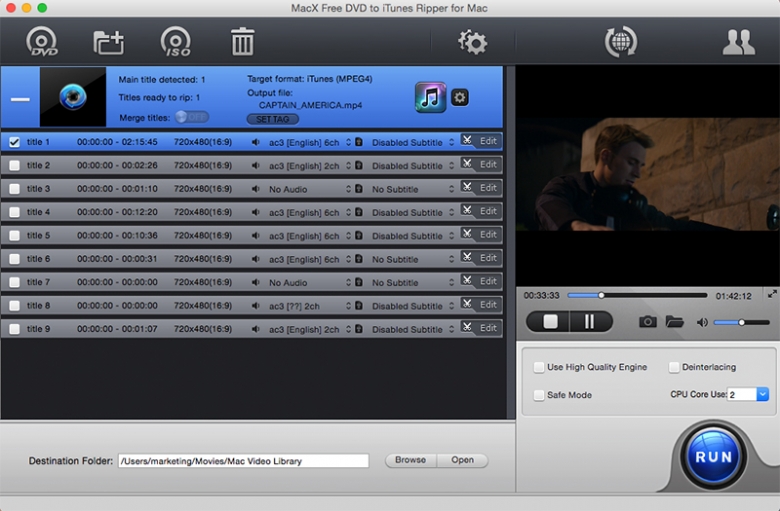Uncheck the title 1 checkbox
Viewport: 780px width, 511px height.
click(14, 142)
